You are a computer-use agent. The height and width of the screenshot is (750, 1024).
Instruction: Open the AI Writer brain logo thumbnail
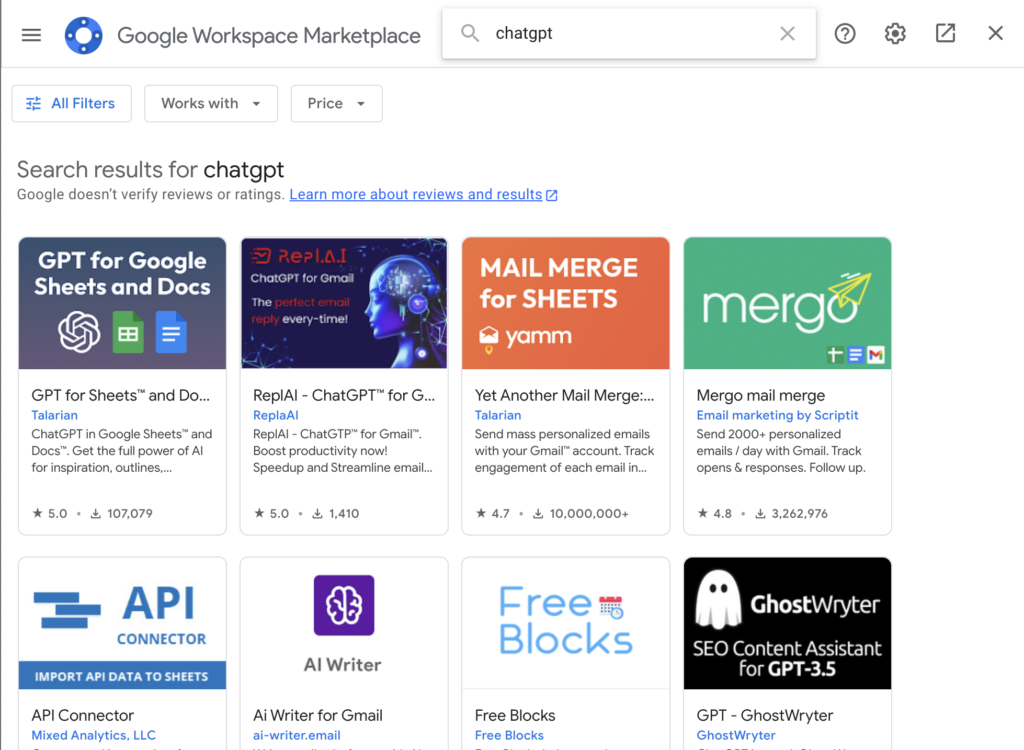(344, 623)
